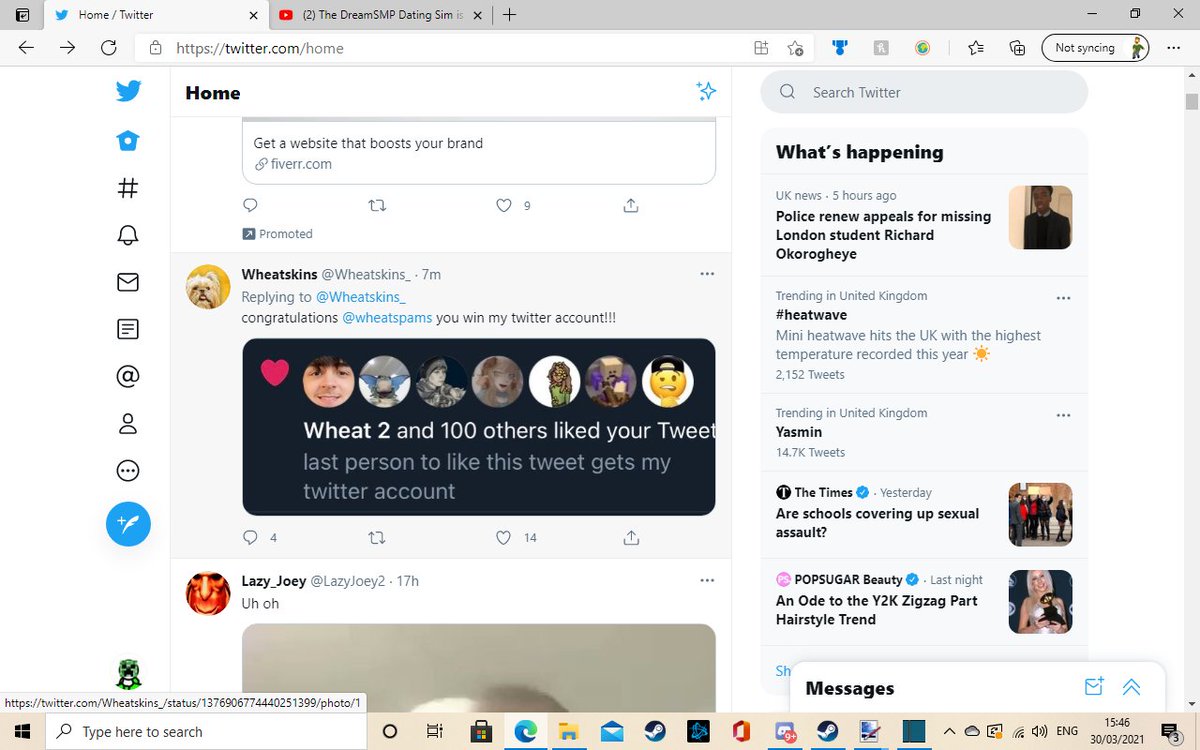Image resolution: width=1200 pixels, height=750 pixels.
Task: Open Lazy_Joey profile avatar
Action: point(209,594)
